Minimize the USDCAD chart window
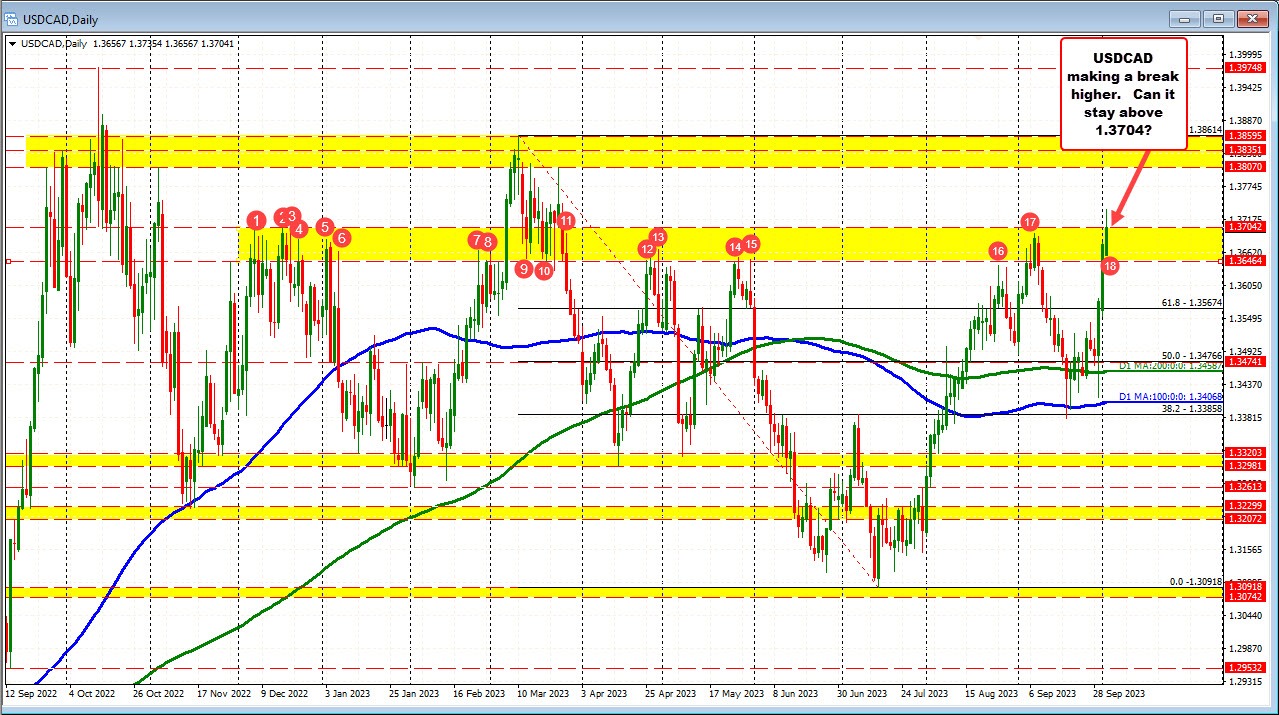 1183,18
